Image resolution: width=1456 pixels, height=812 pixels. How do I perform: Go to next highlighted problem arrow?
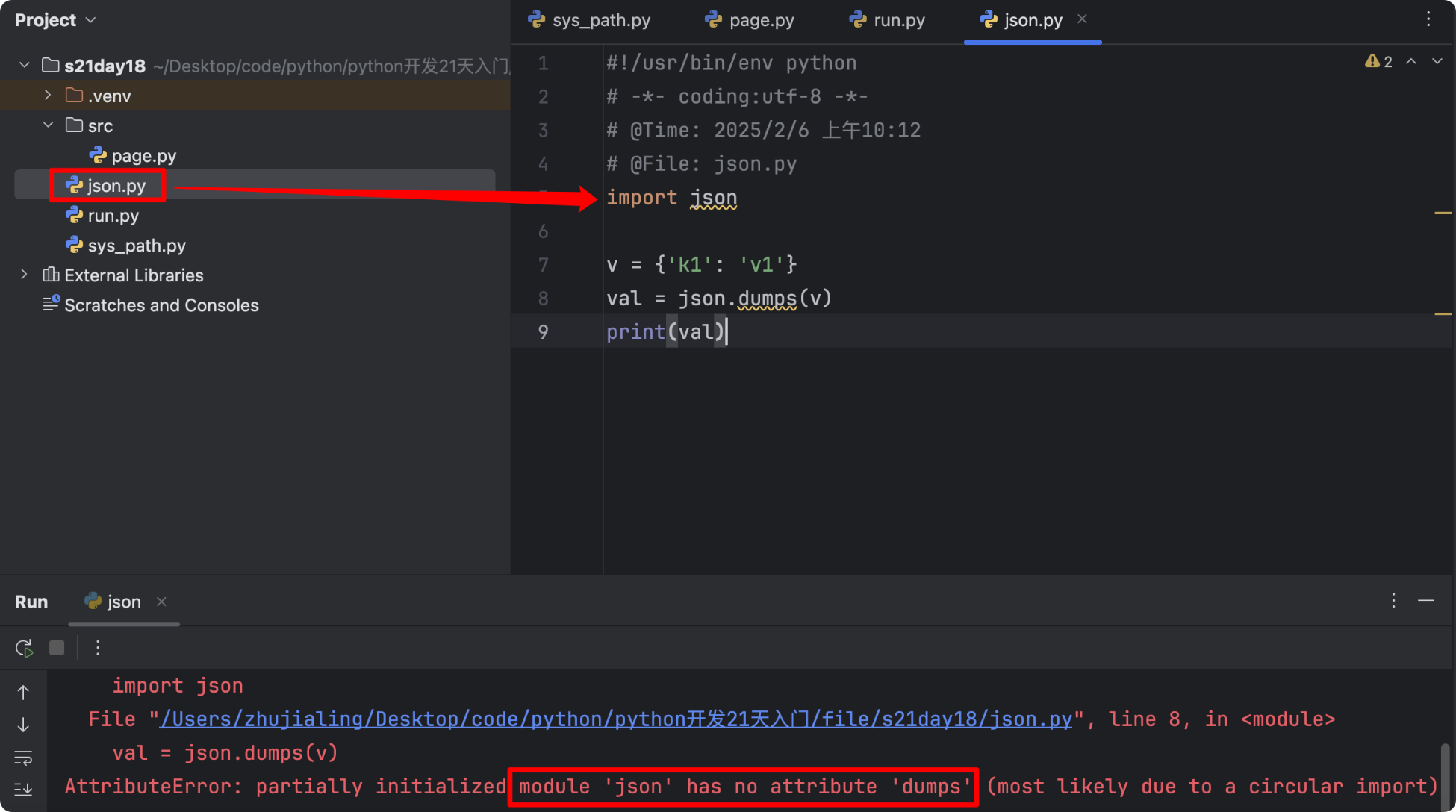[1437, 62]
